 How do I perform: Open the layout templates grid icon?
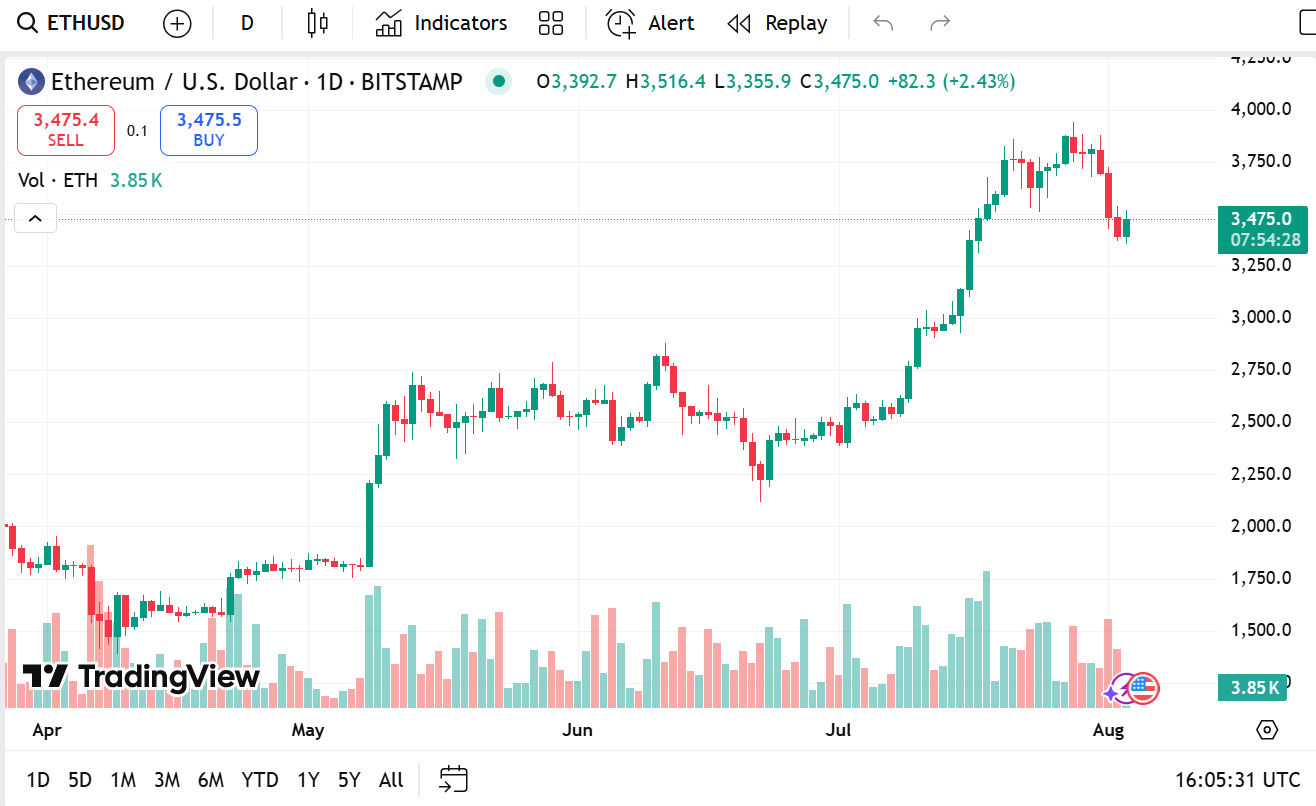551,23
